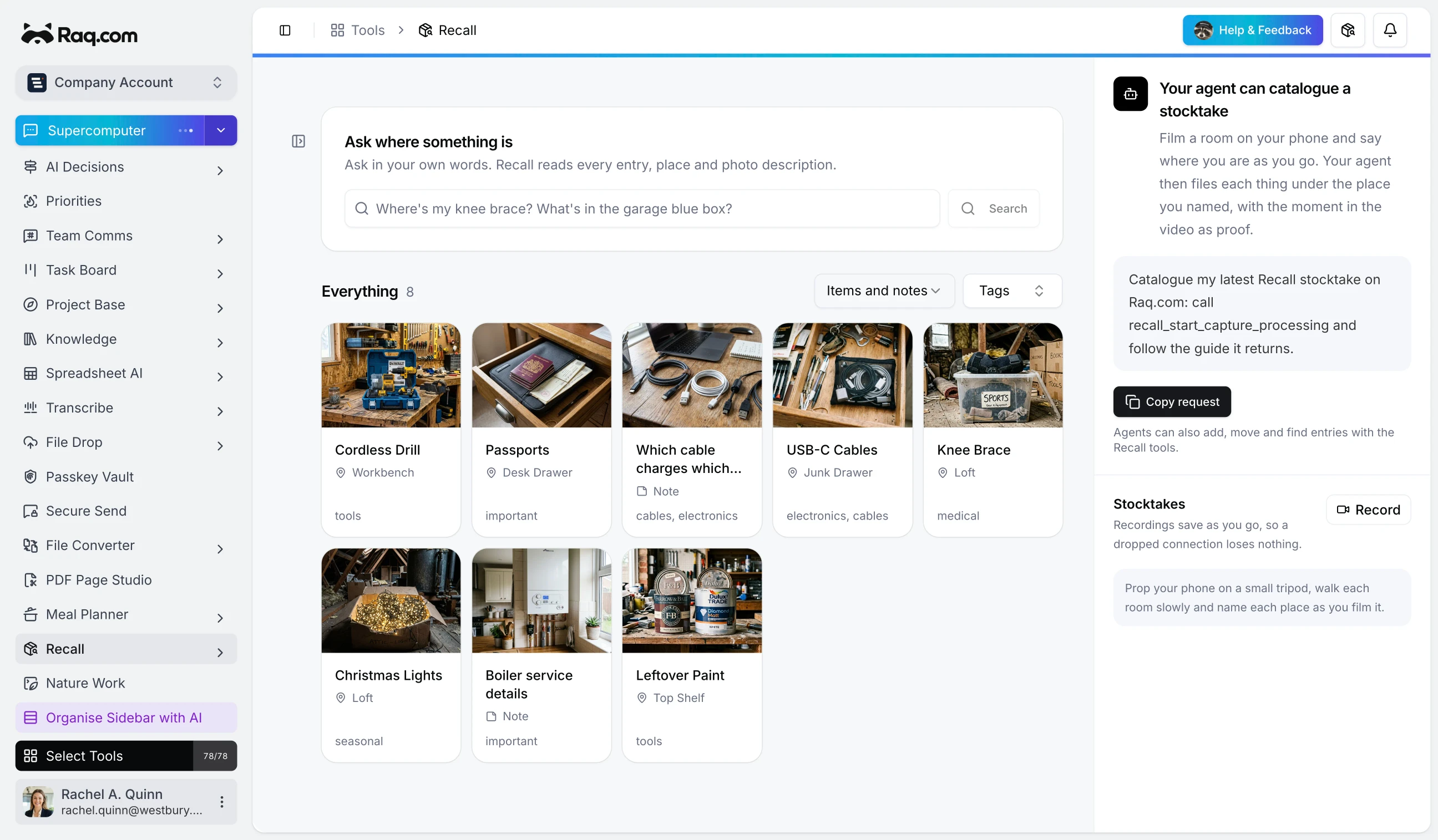This screenshot has width=1438, height=840.
Task: Open Select Tools 78/78
Action: (x=125, y=756)
